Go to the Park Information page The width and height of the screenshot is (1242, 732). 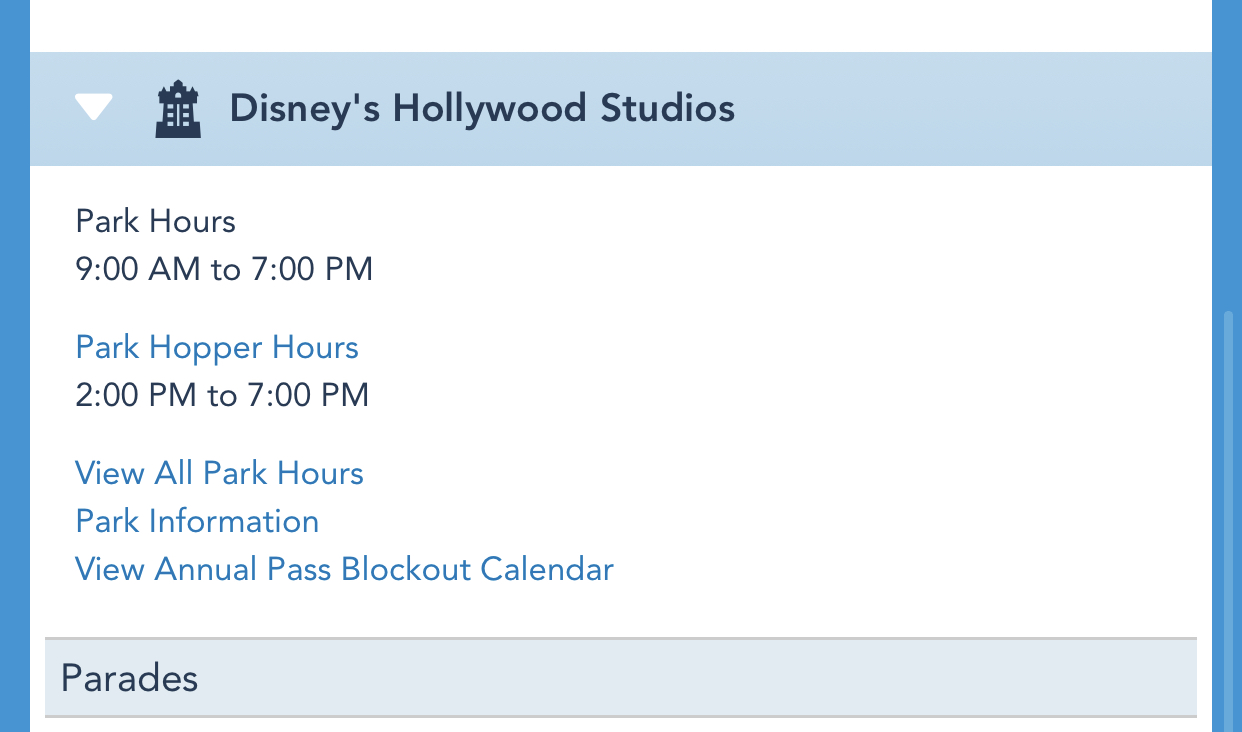point(197,521)
